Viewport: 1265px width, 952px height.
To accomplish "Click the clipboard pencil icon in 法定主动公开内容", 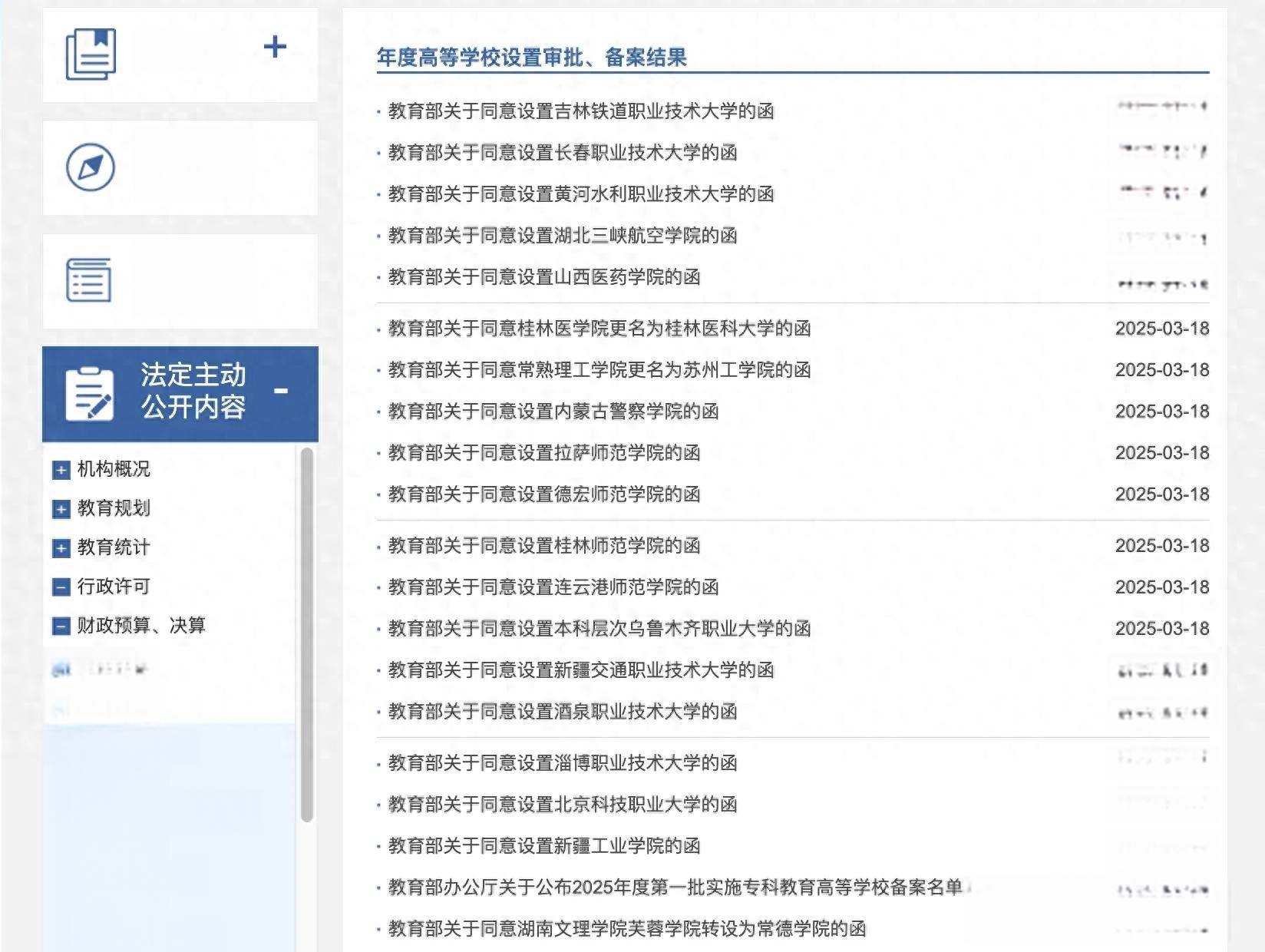I will pos(90,394).
